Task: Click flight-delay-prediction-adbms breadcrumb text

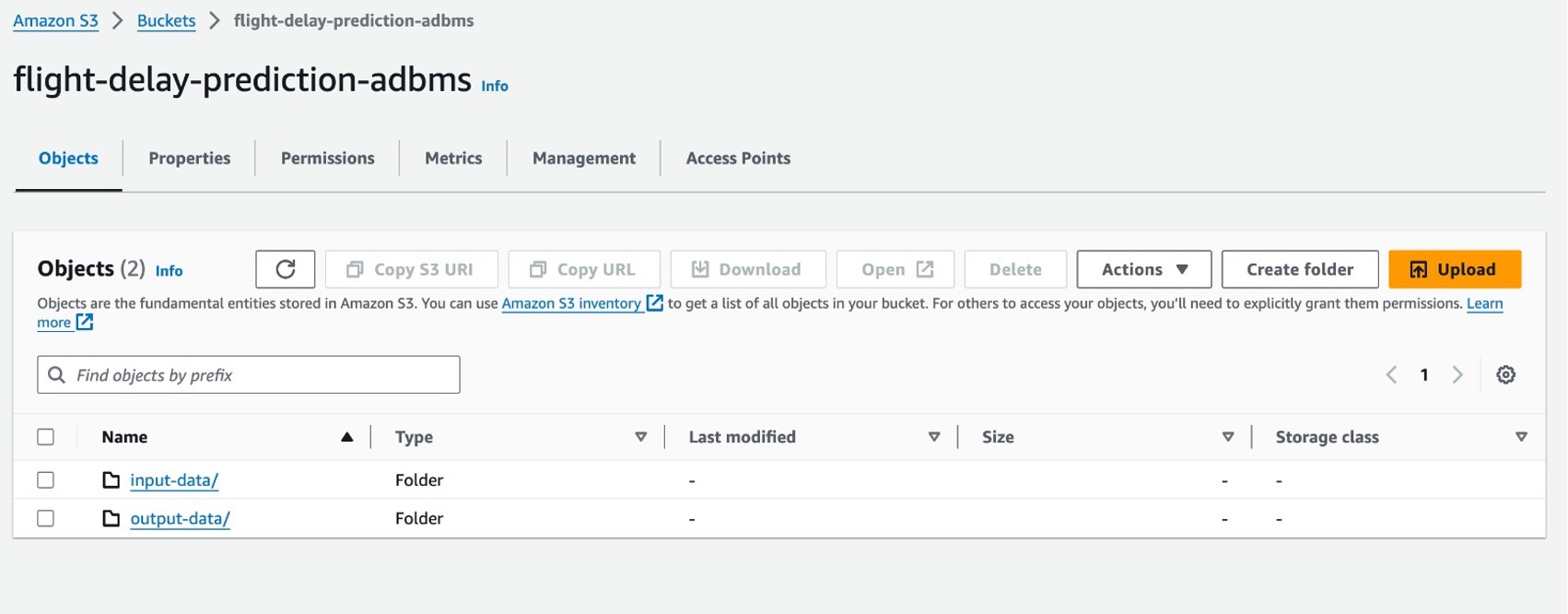Action: (x=354, y=20)
